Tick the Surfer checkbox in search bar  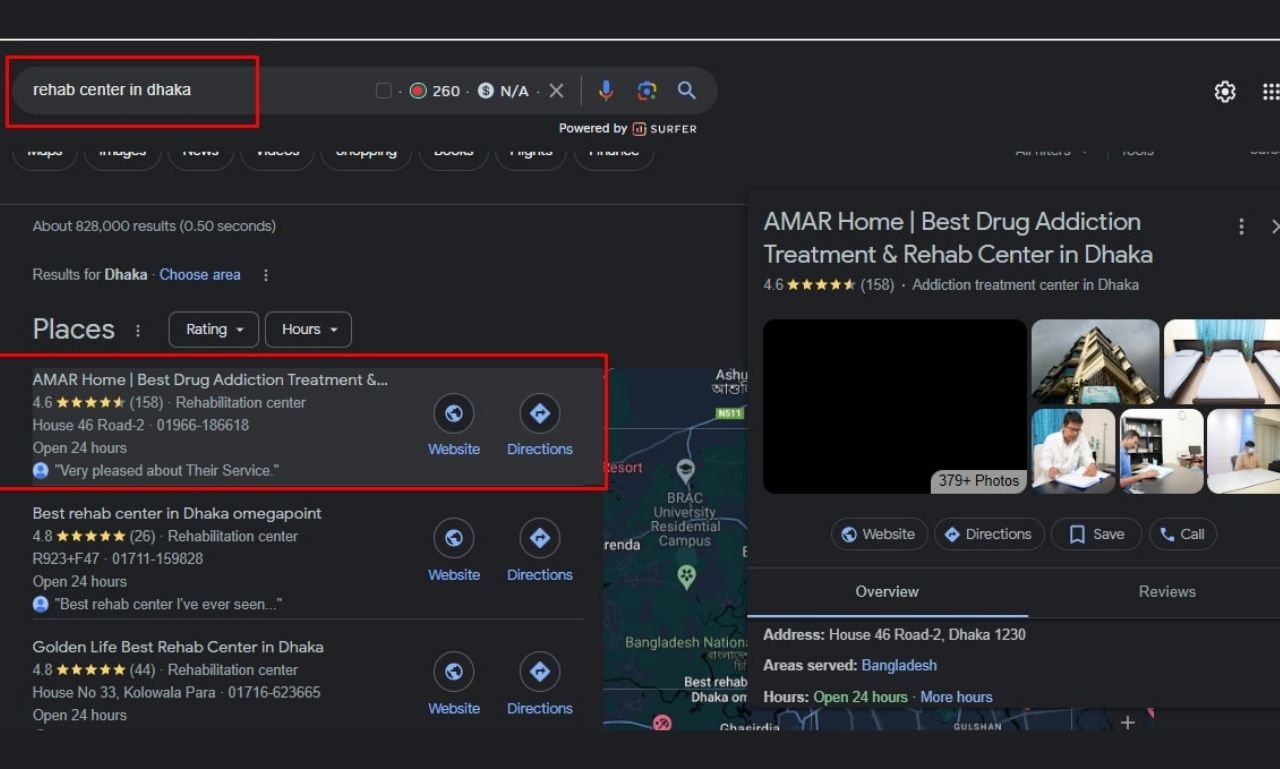[x=383, y=91]
